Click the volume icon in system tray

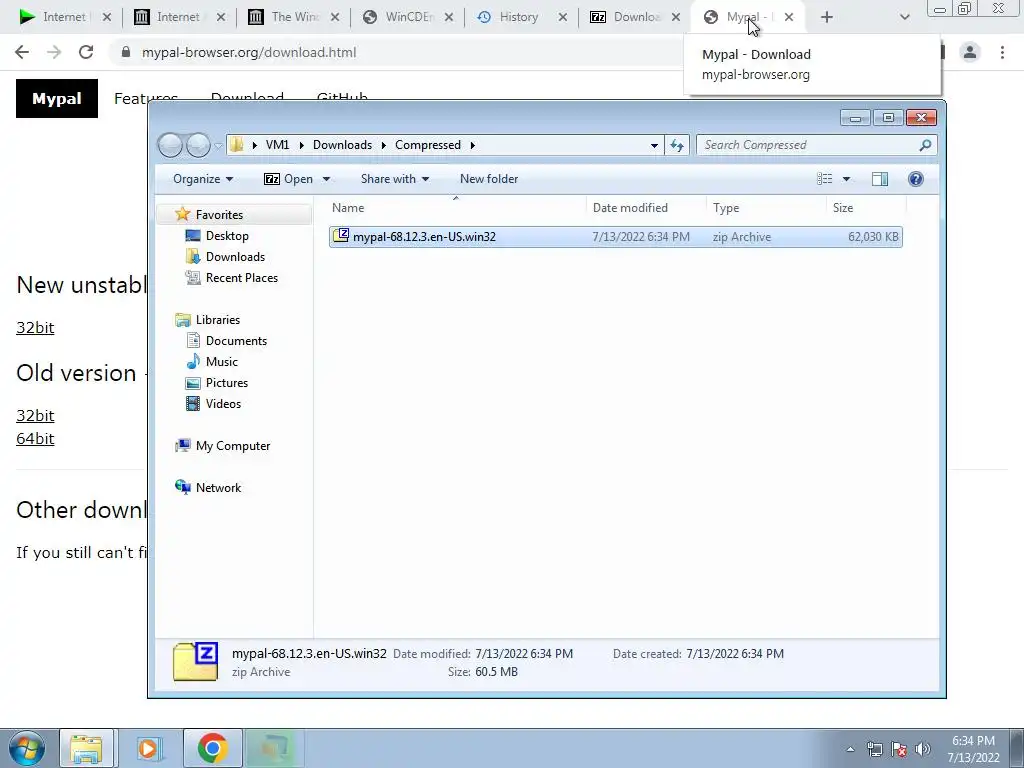click(x=923, y=749)
